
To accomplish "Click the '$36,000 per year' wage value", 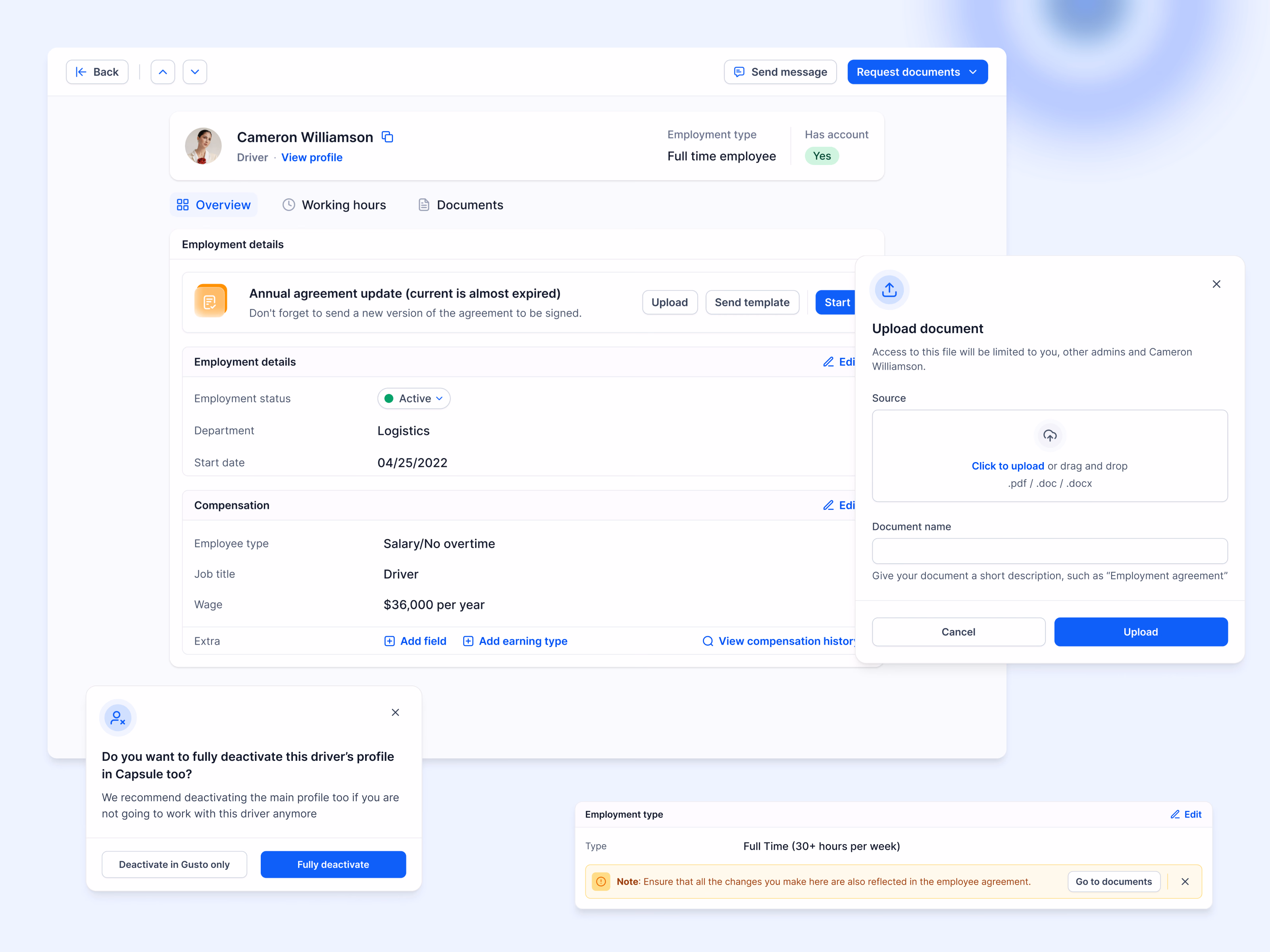I will pos(434,604).
